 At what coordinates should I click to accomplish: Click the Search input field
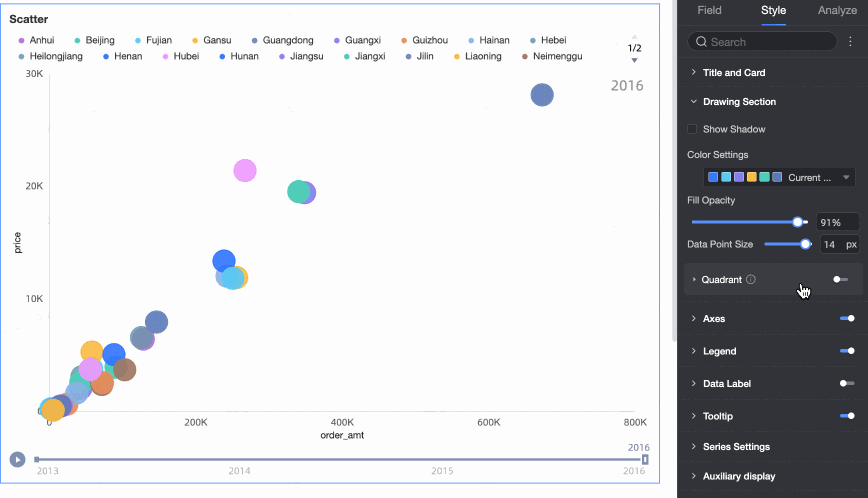click(762, 42)
